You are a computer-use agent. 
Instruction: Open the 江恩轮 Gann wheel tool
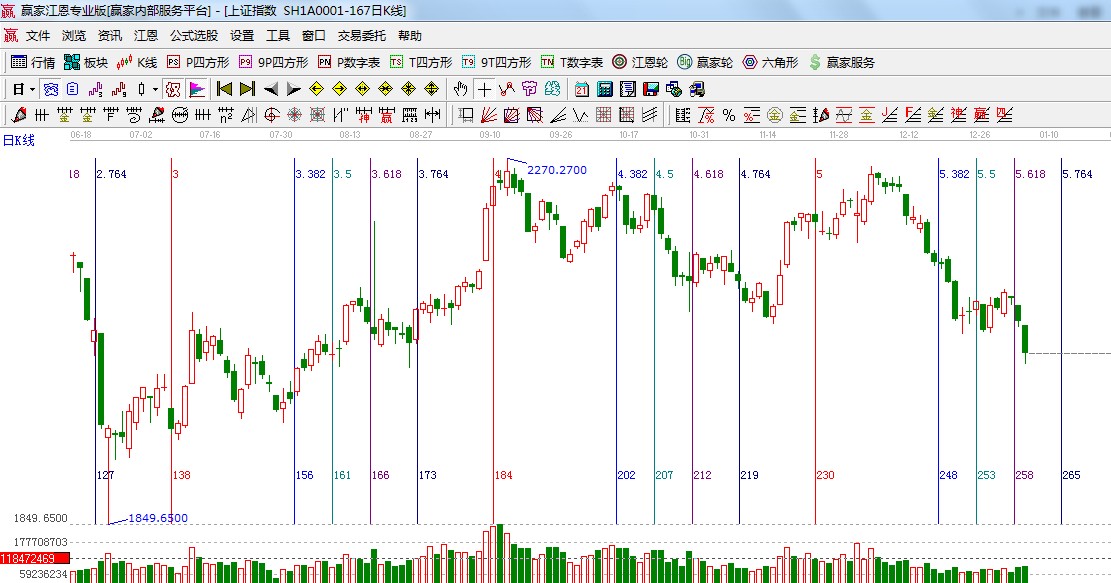[640, 62]
